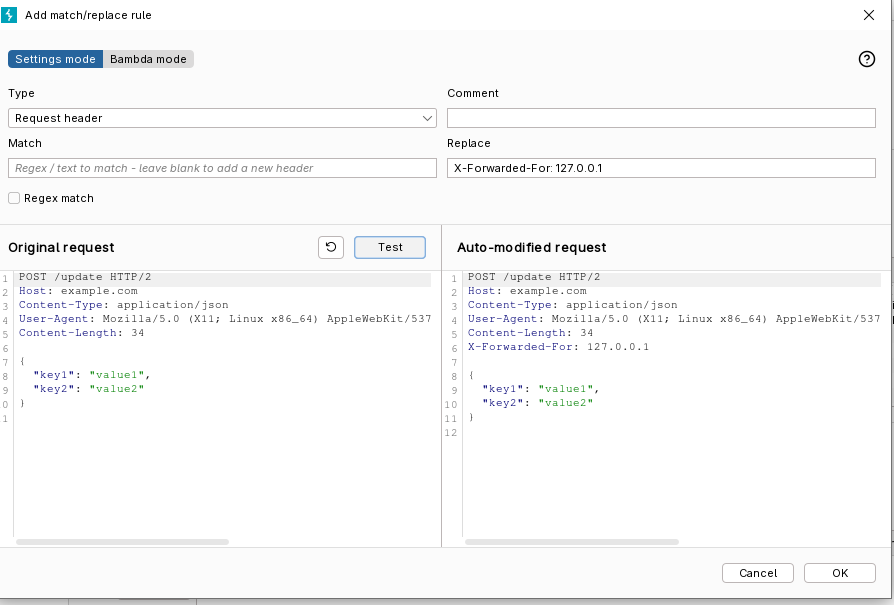Close the Add match/replace rule dialog
The image size is (894, 605).
coord(869,15)
